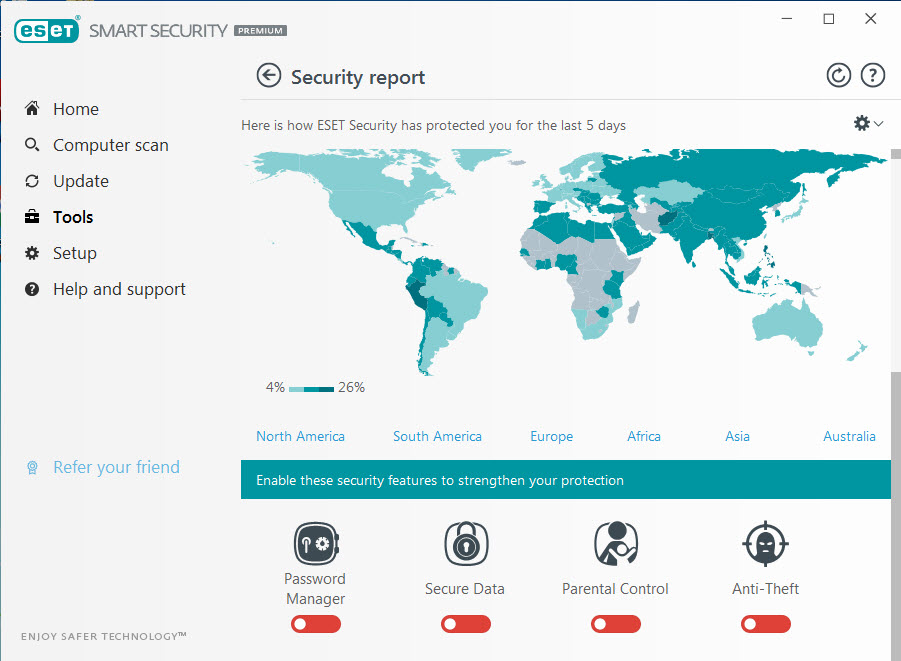
Task: Click the Parental Control icon
Action: [x=616, y=543]
